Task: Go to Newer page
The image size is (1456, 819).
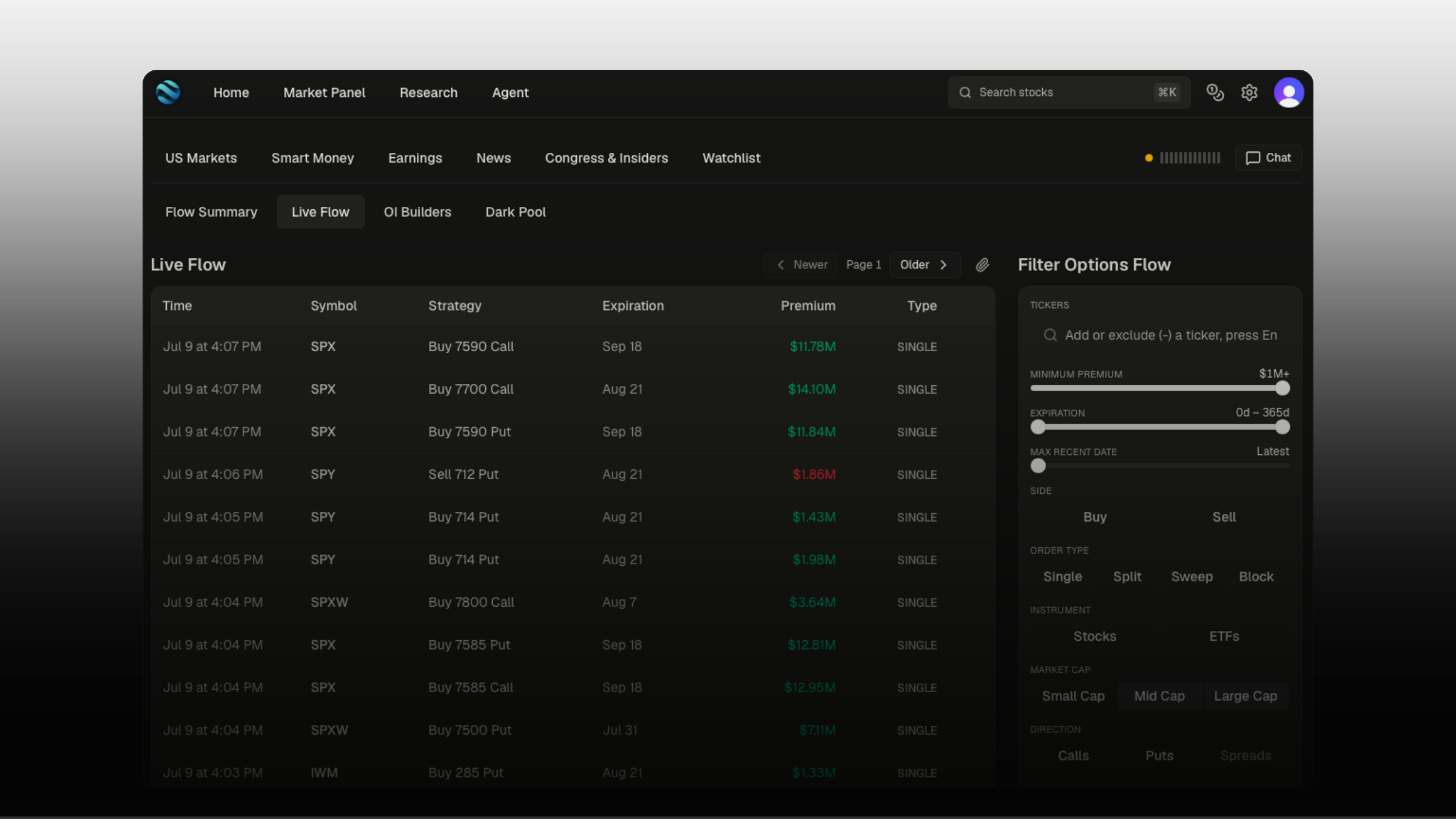Action: tap(802, 265)
